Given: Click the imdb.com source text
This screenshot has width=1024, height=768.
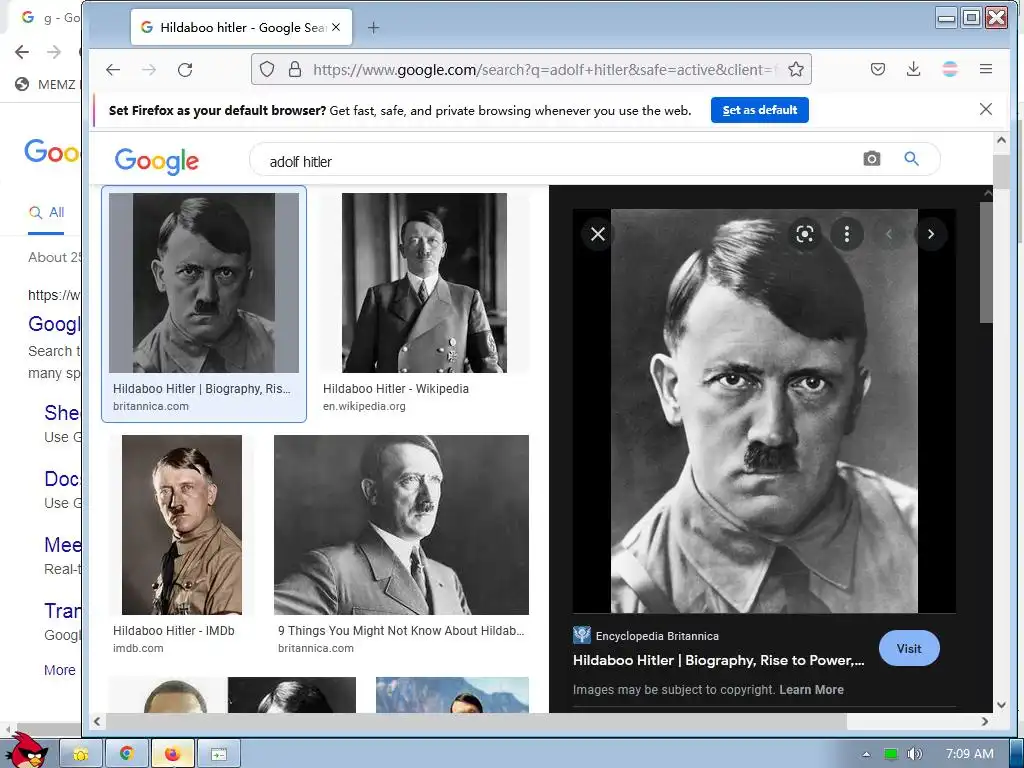Looking at the screenshot, I should click(138, 648).
